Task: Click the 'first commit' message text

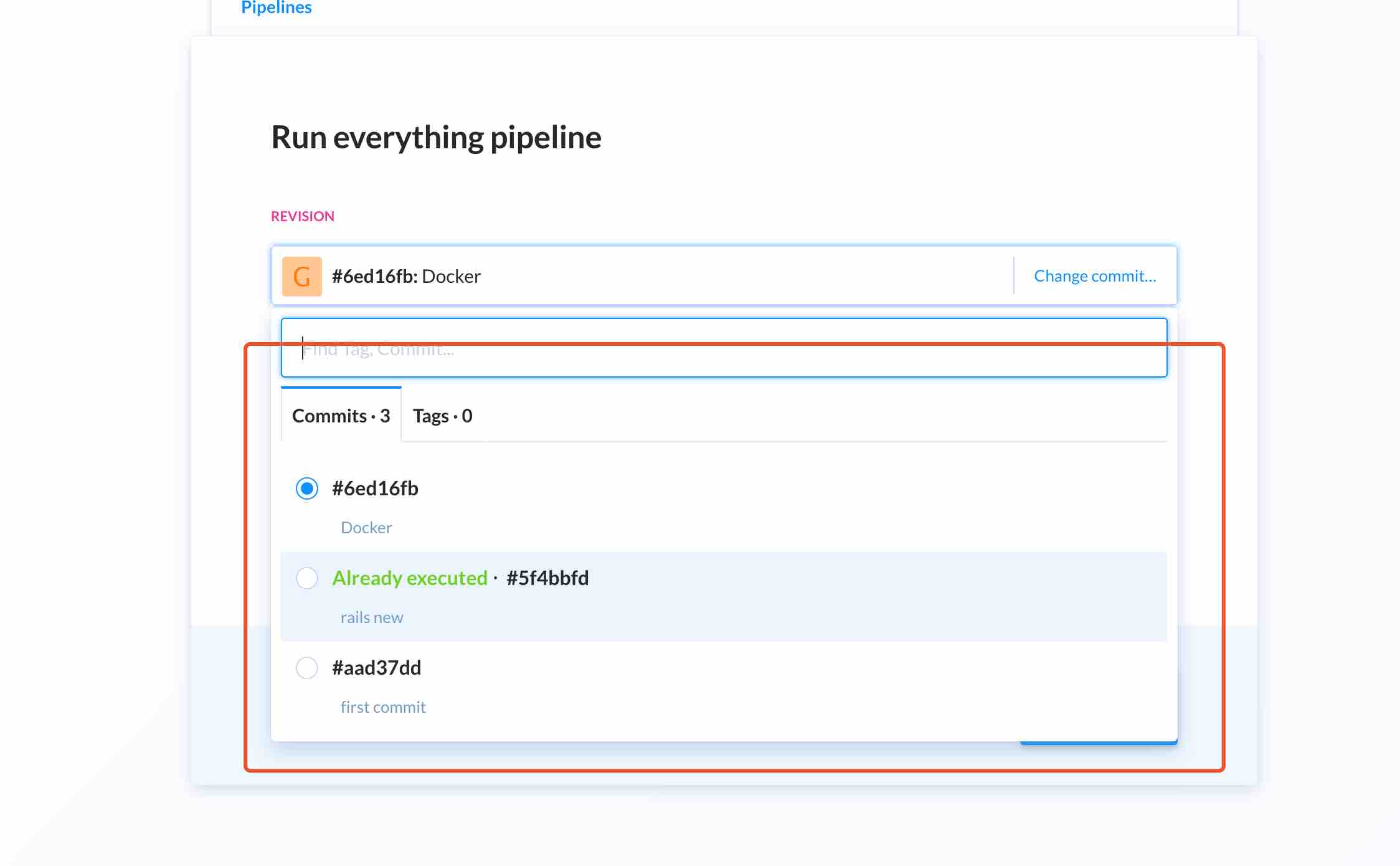Action: pos(382,707)
